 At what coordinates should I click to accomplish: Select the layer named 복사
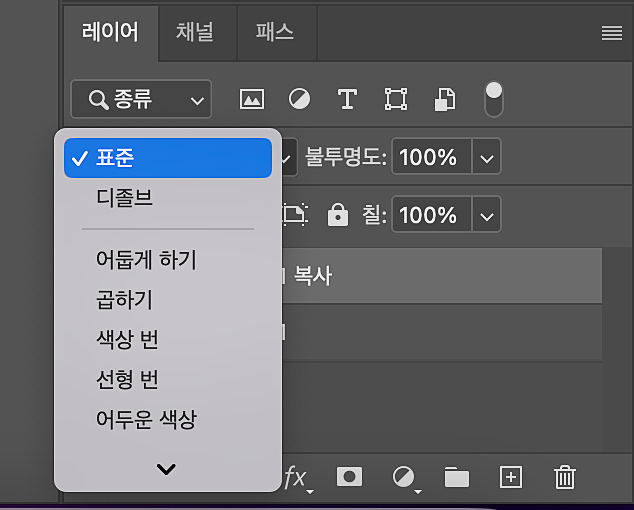click(x=442, y=276)
